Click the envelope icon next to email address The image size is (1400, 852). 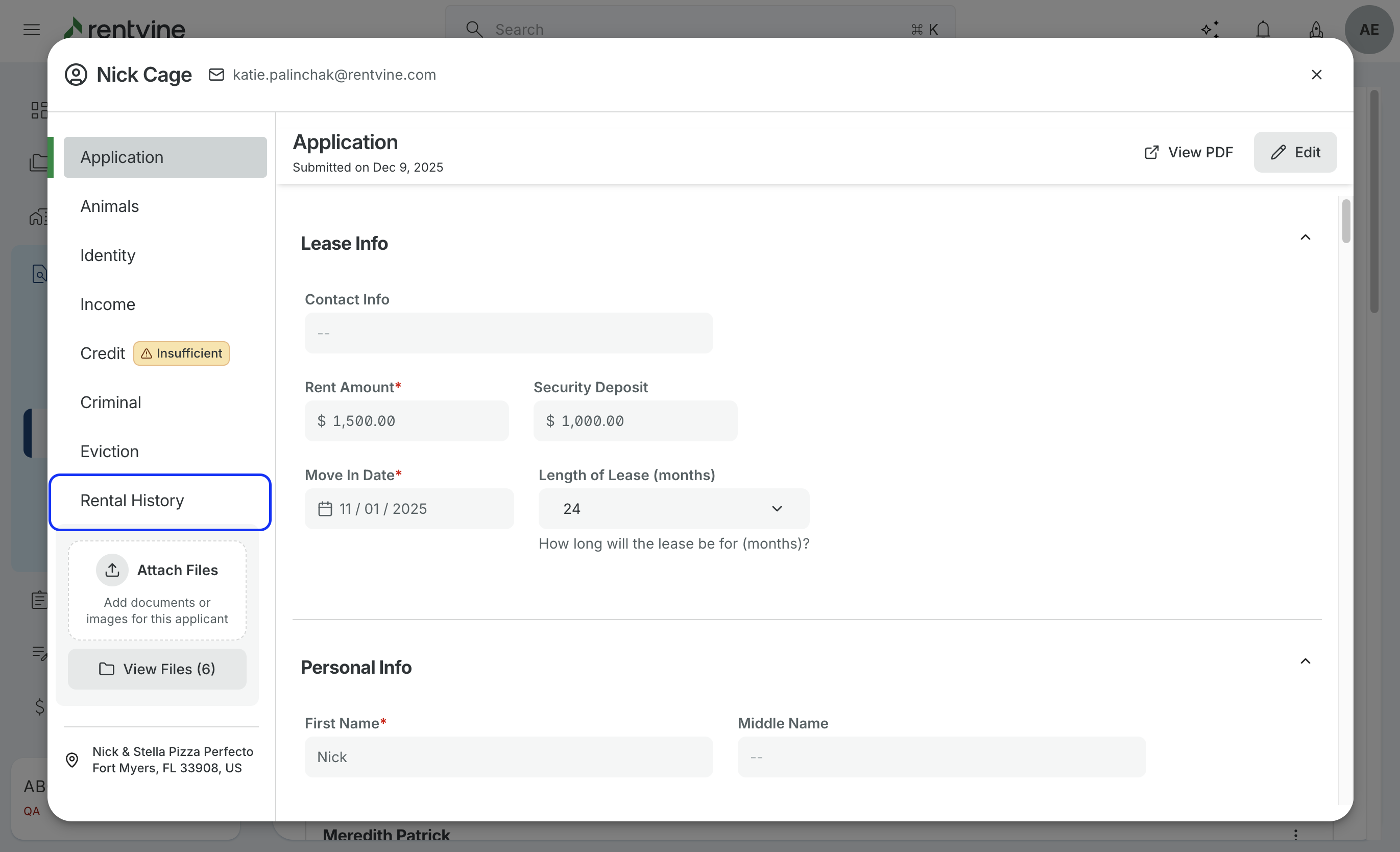[216, 75]
